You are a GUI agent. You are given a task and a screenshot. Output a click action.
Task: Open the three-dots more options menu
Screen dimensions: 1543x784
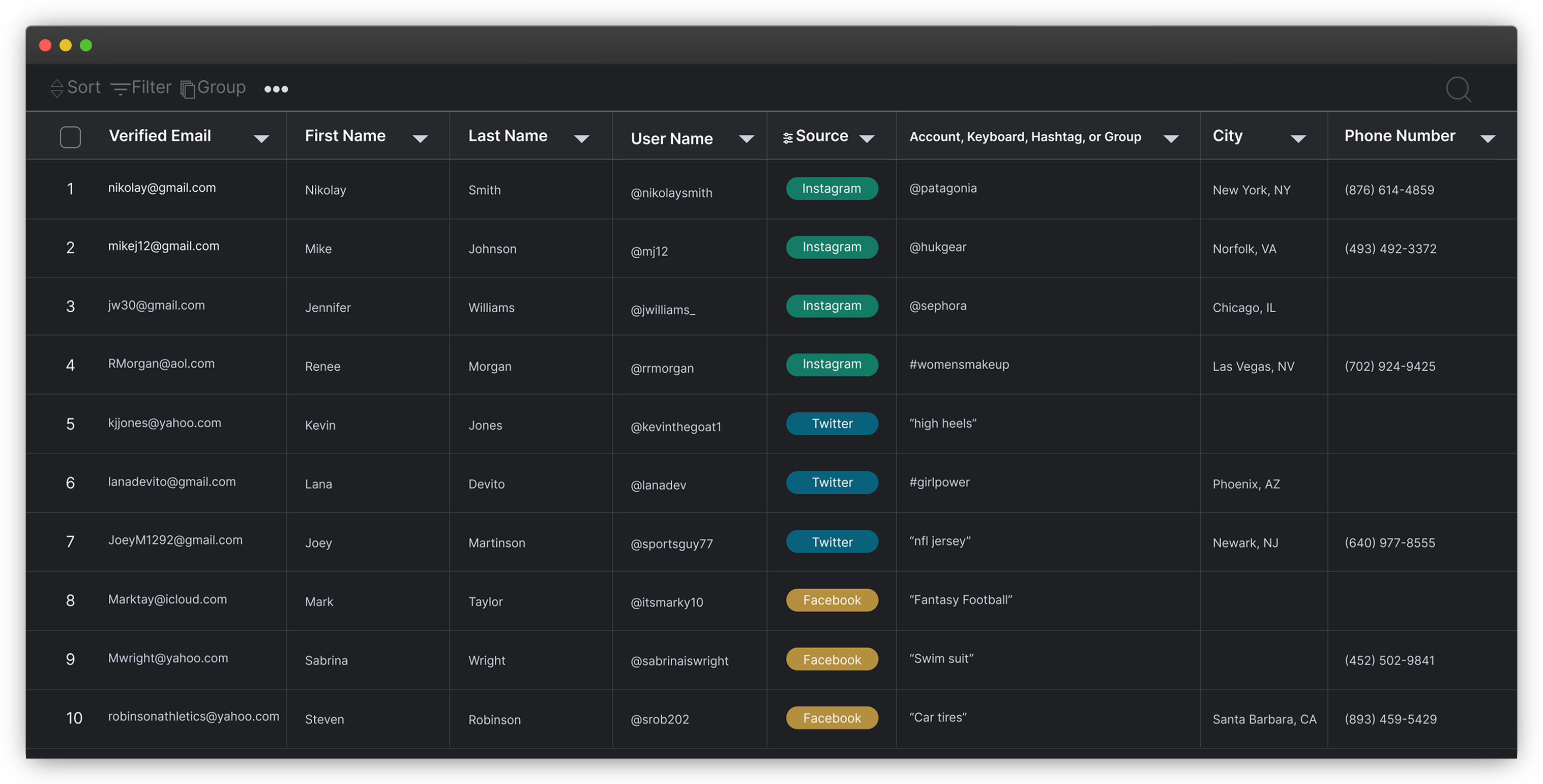276,89
